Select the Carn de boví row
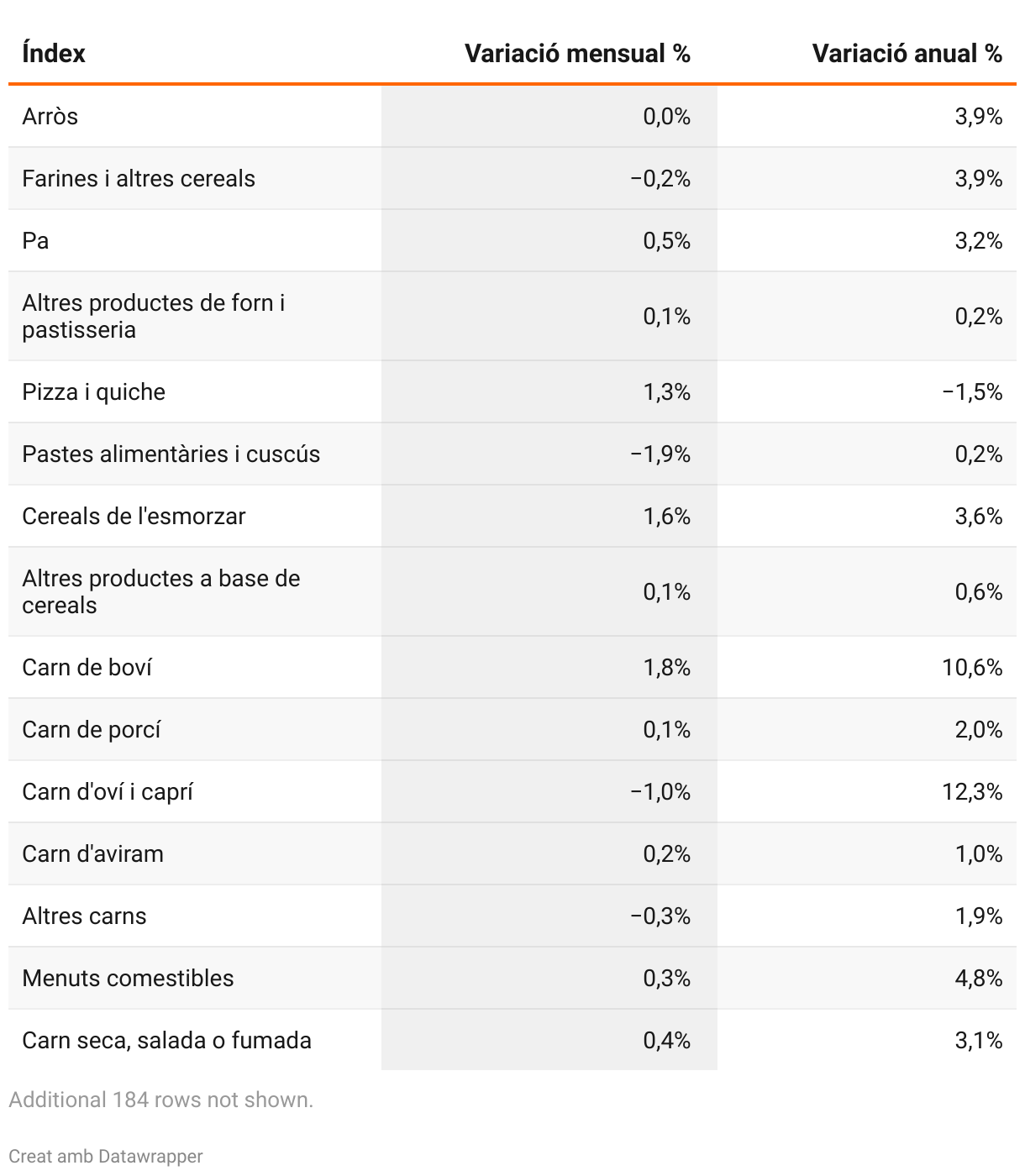1025x1176 pixels. point(512,667)
